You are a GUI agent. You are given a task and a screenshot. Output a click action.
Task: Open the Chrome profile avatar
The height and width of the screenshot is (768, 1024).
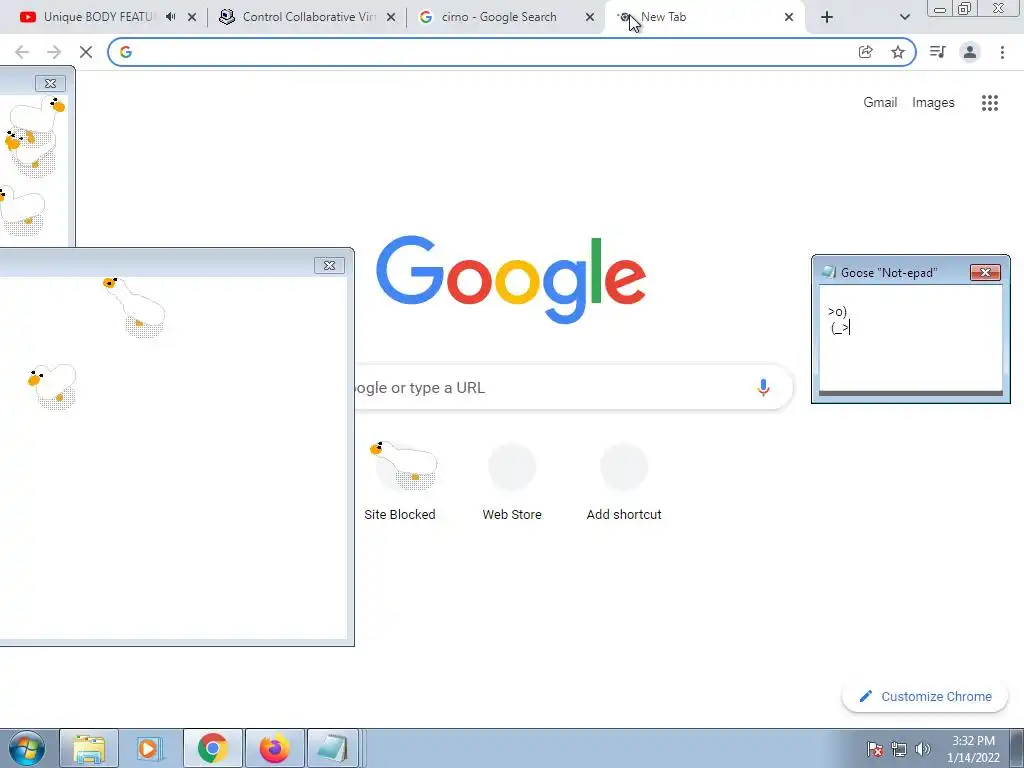[970, 52]
